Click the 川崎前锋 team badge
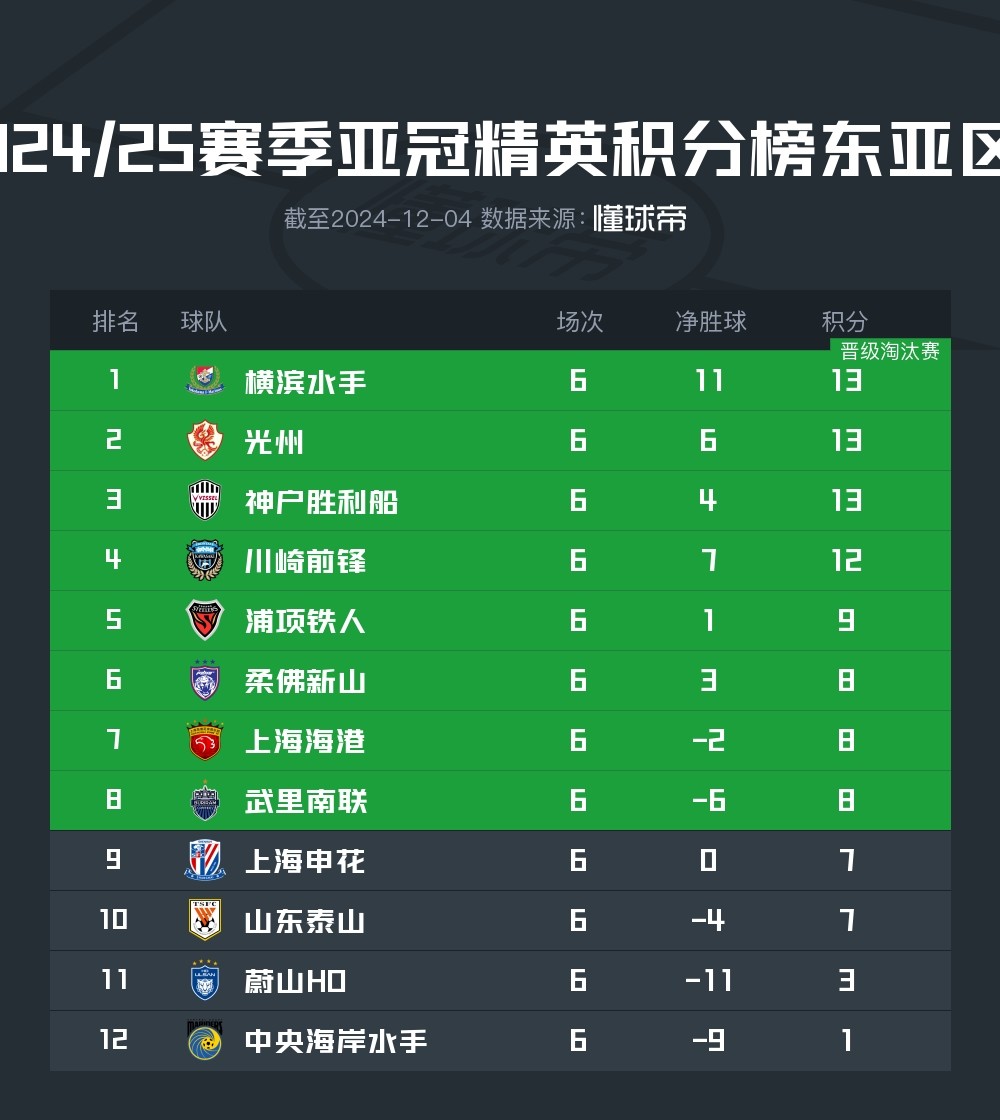Viewport: 1000px width, 1120px height. [205, 560]
